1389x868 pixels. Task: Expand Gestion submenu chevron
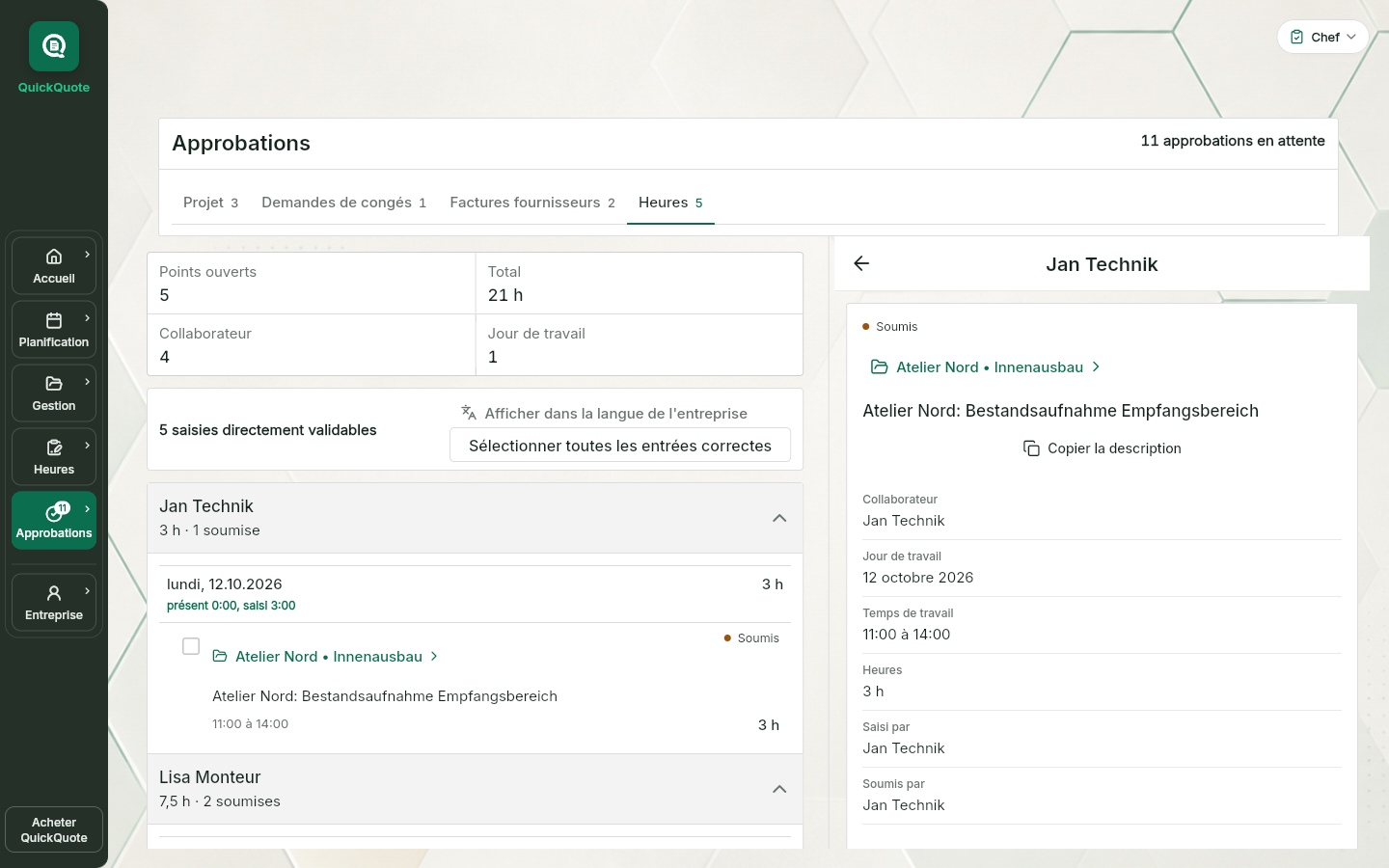[88, 382]
